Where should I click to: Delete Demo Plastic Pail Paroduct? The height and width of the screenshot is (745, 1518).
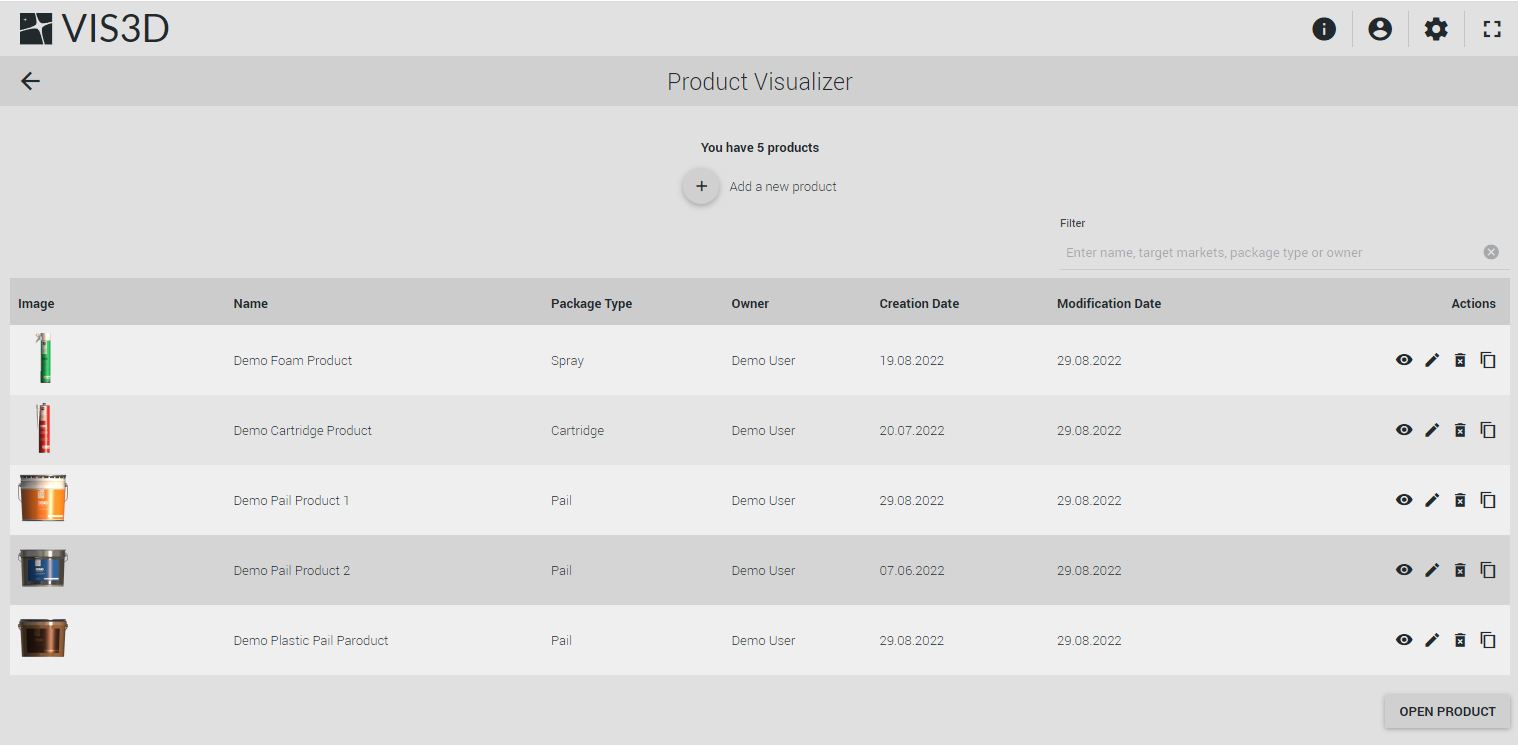[1460, 640]
